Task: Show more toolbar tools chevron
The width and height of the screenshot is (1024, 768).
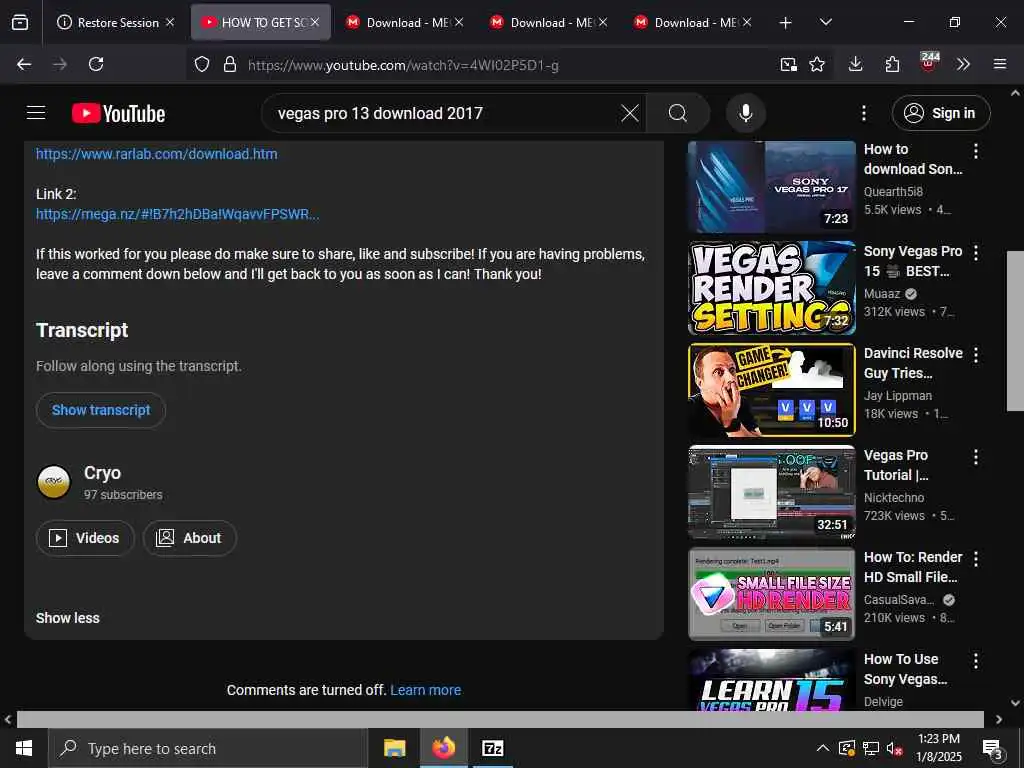Action: point(963,64)
